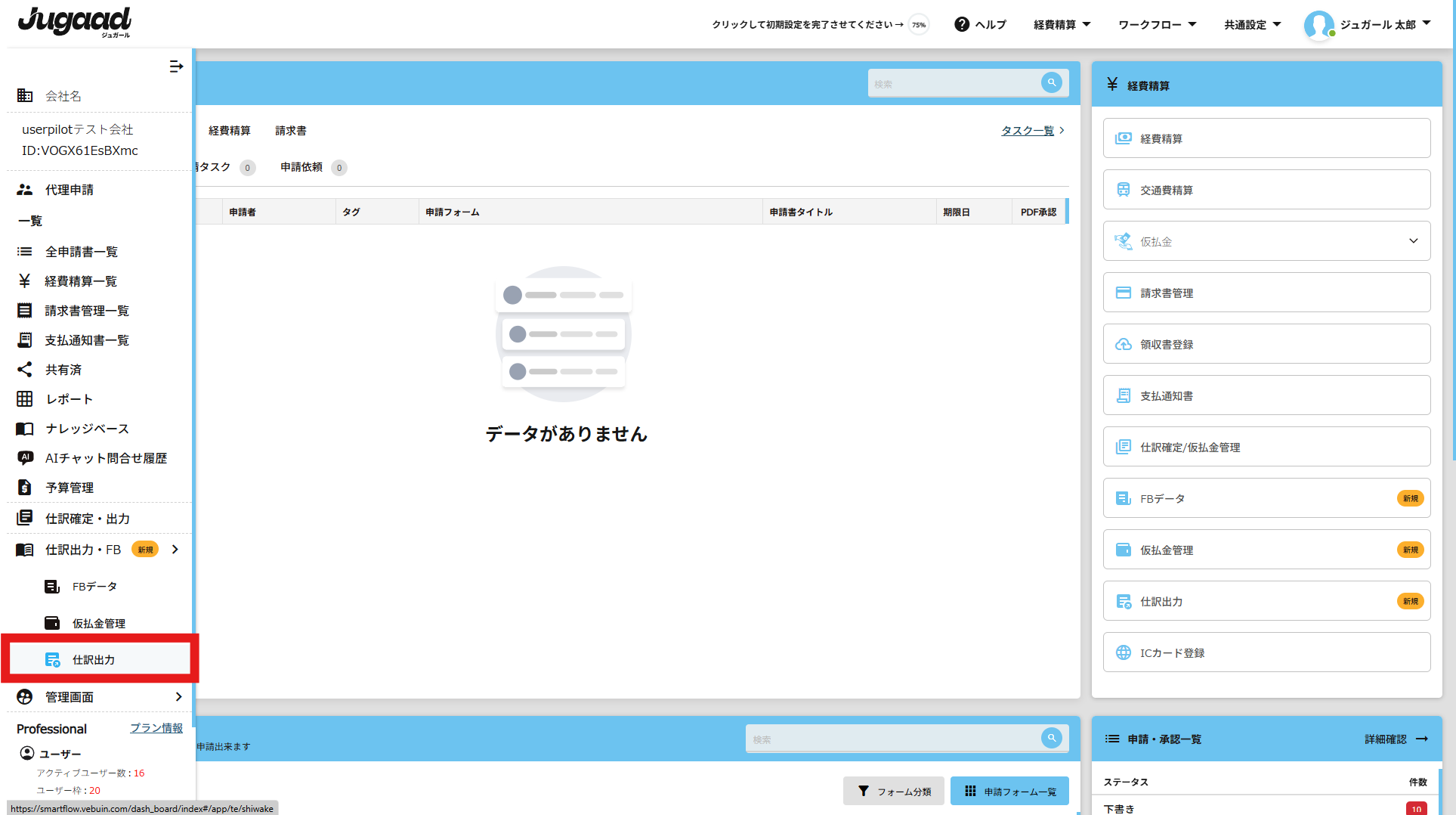The height and width of the screenshot is (815, 1456).
Task: Click the top task search input field
Action: pyautogui.click(x=954, y=83)
